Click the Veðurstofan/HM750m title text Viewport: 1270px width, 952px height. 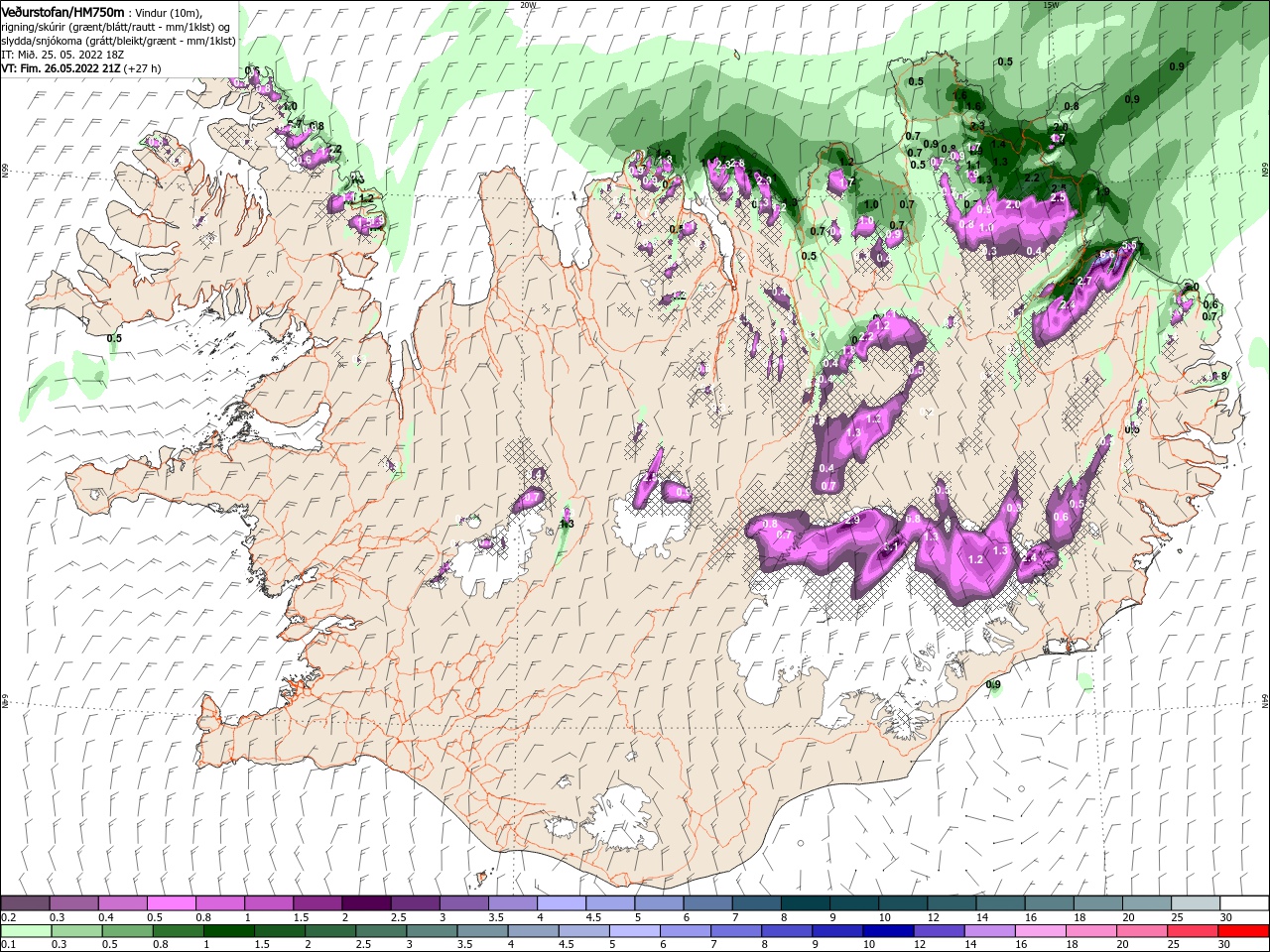click(x=63, y=11)
